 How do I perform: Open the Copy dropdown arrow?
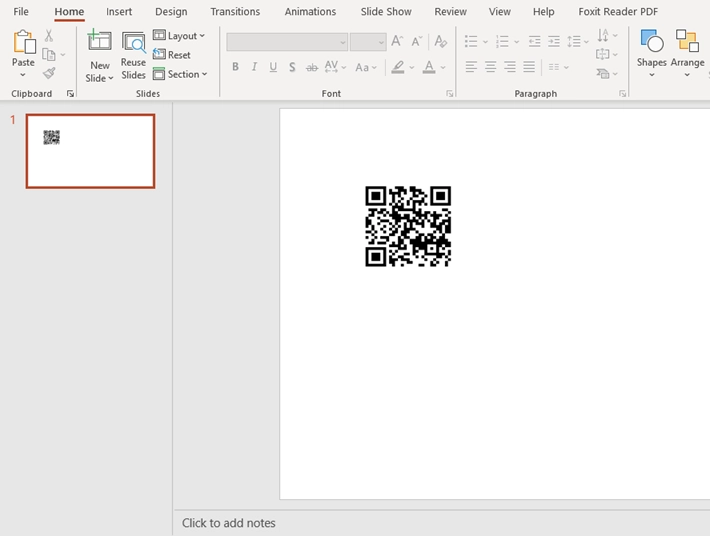[x=63, y=55]
